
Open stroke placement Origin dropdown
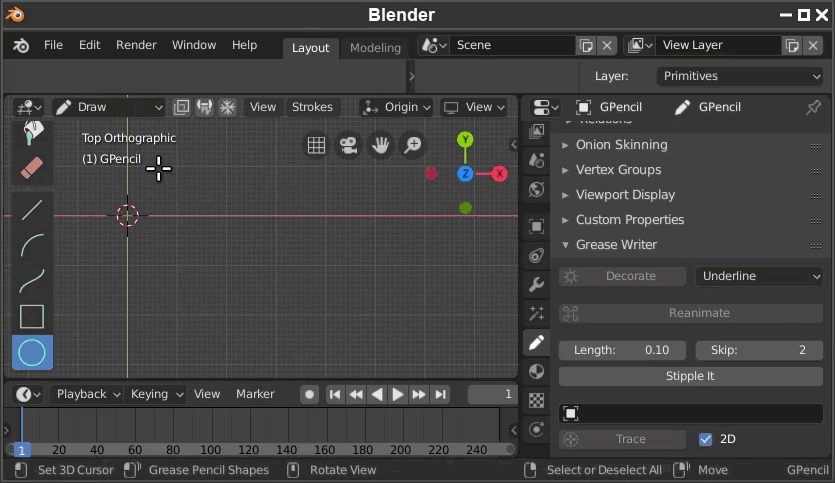396,107
